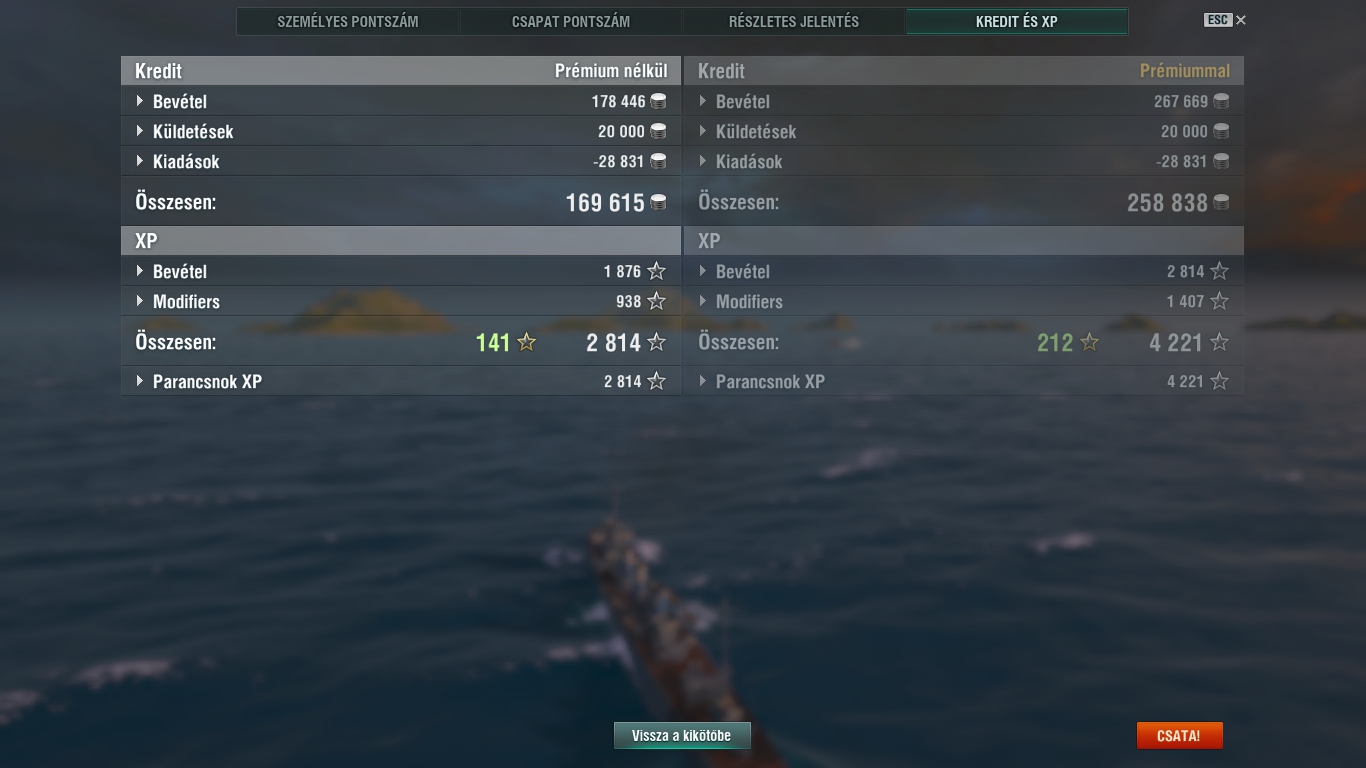1366x768 pixels.
Task: Click the gold star next to 141 free XP
Action: point(527,342)
